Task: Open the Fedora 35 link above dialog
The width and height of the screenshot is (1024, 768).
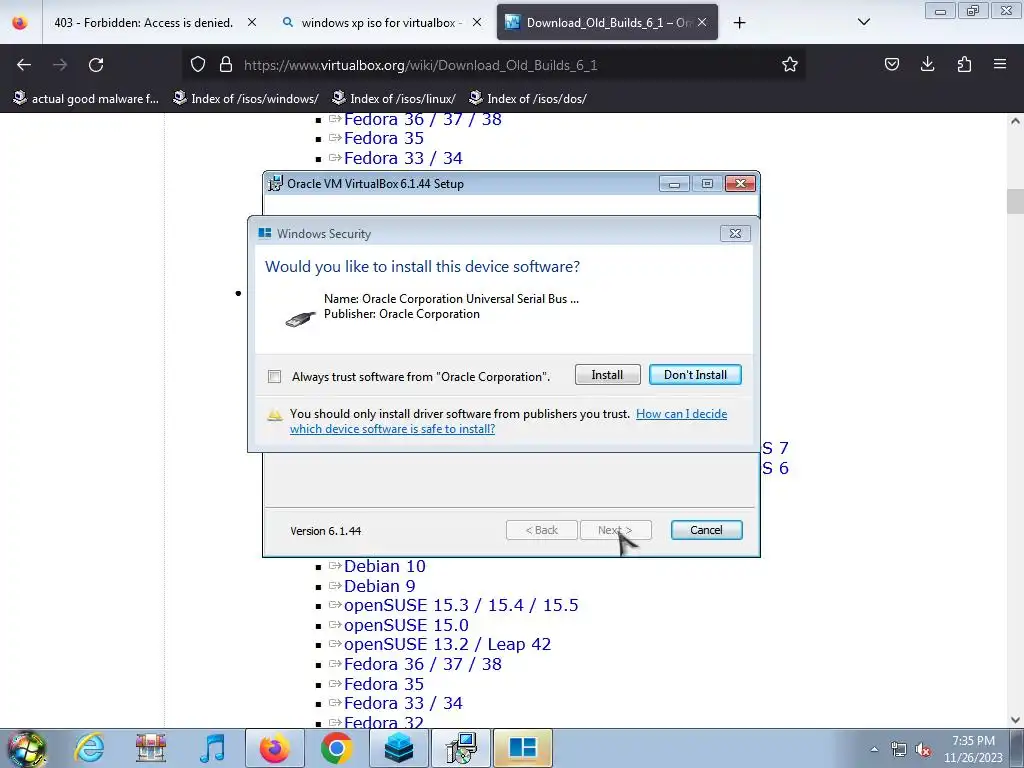Action: (383, 138)
